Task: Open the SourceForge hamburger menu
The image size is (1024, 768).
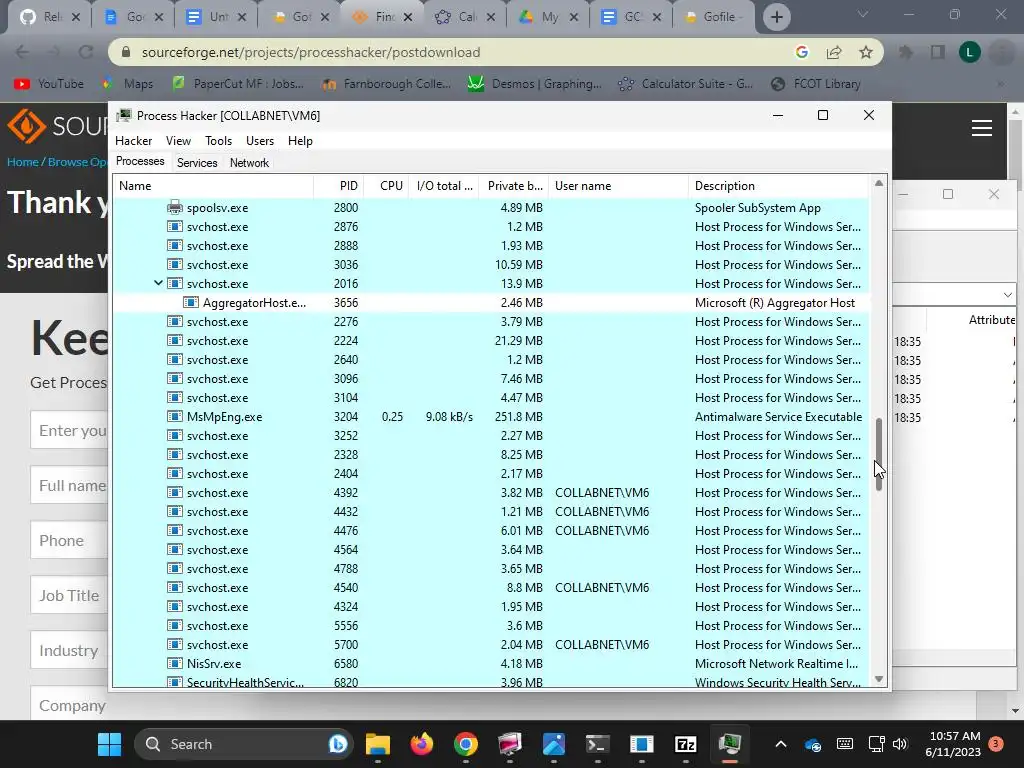Action: pyautogui.click(x=982, y=128)
